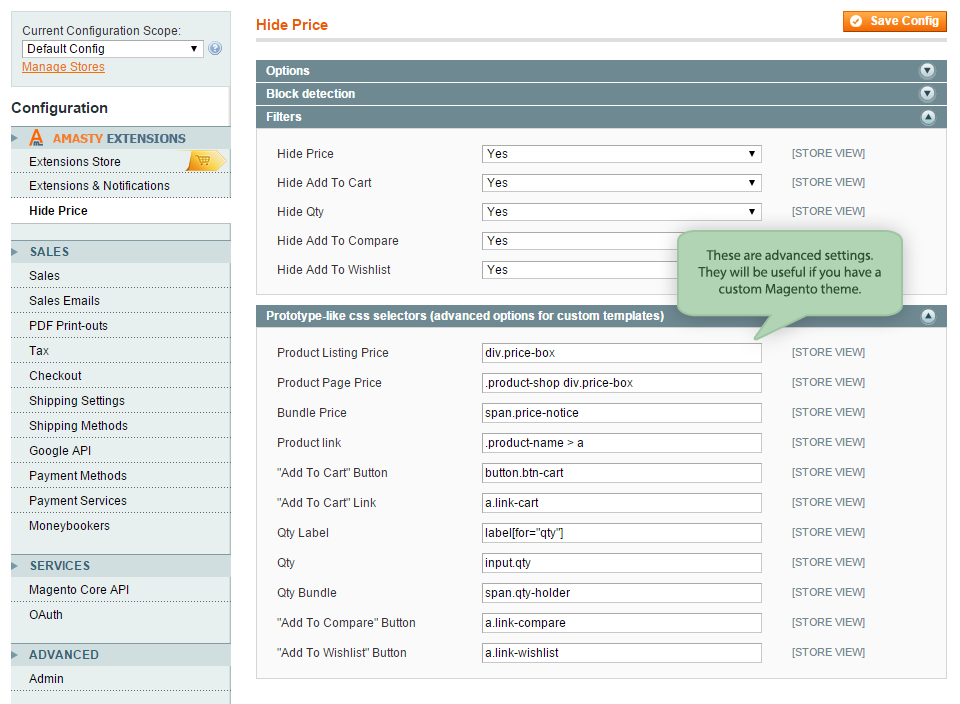Open the Hide Add To Compare dropdown
The image size is (960, 704).
click(x=580, y=241)
